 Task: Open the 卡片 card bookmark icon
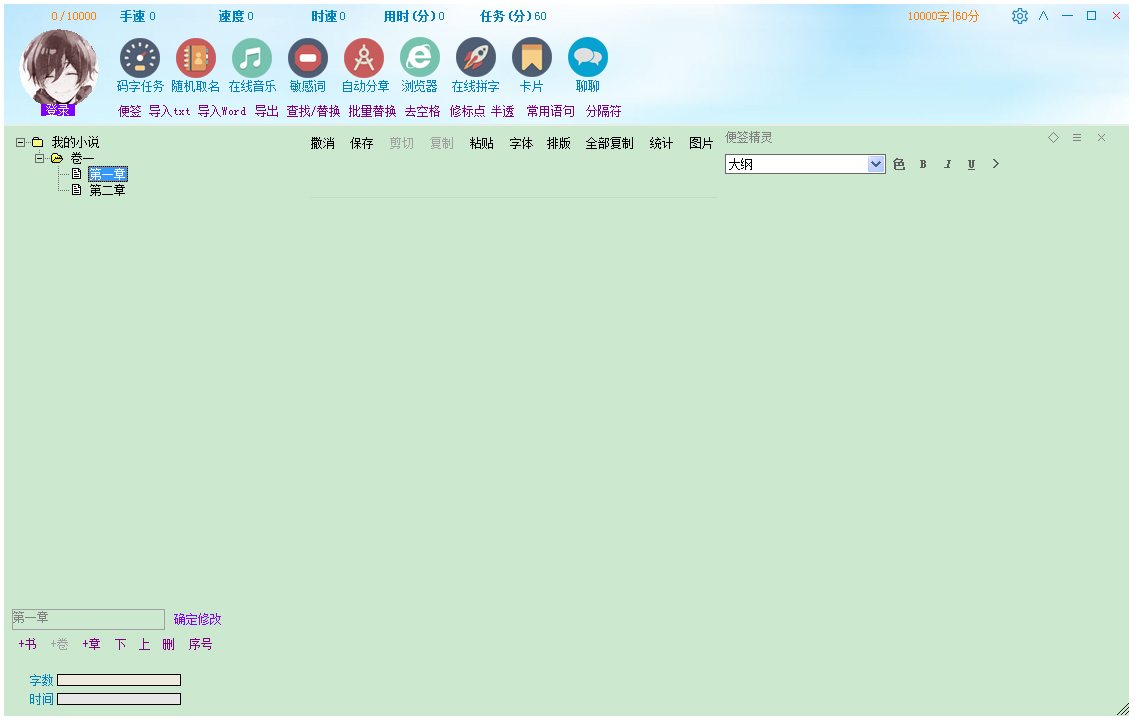point(532,58)
